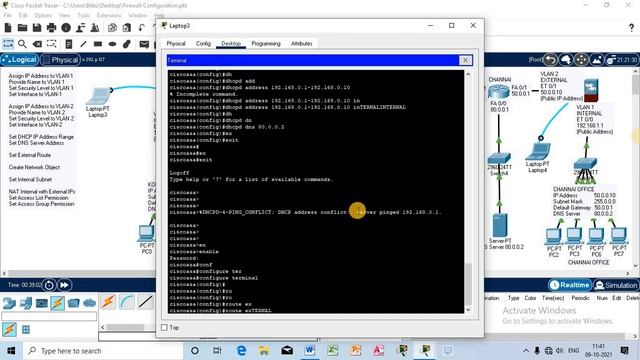
Task: Choose the automatic connection lightning cable
Action: tap(108, 302)
